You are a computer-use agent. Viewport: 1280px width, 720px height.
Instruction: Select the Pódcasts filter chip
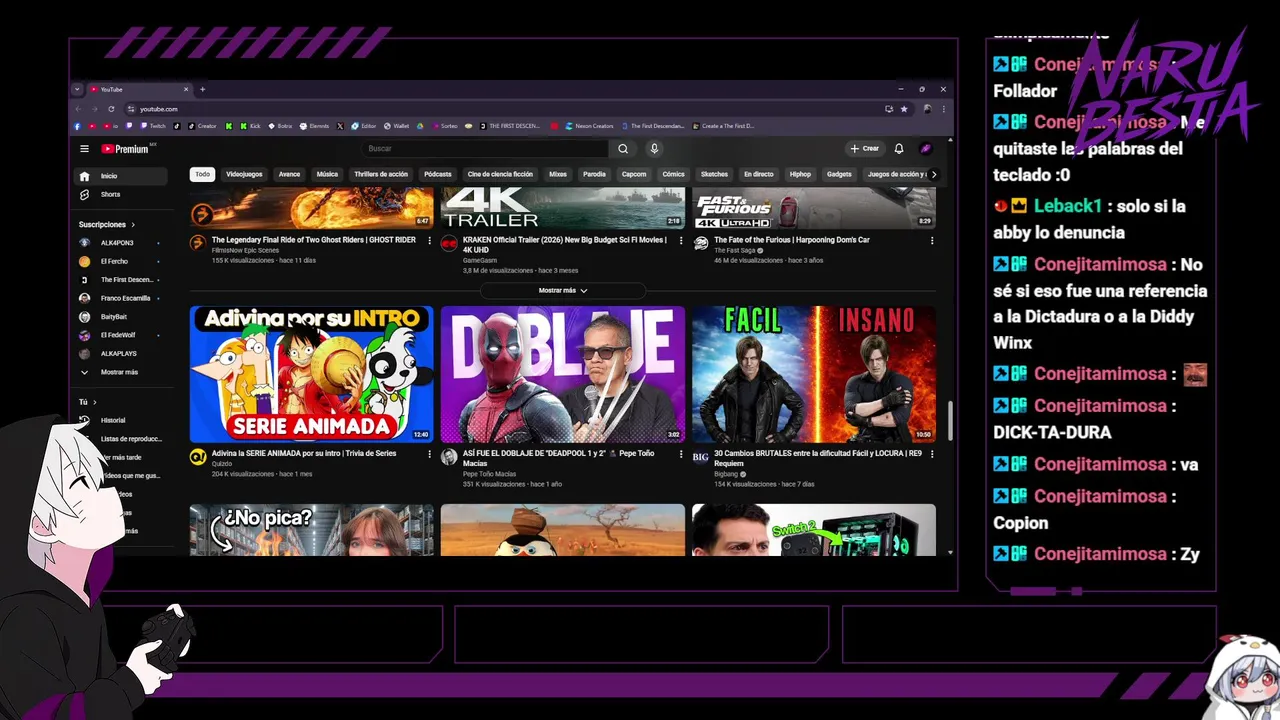click(x=438, y=174)
